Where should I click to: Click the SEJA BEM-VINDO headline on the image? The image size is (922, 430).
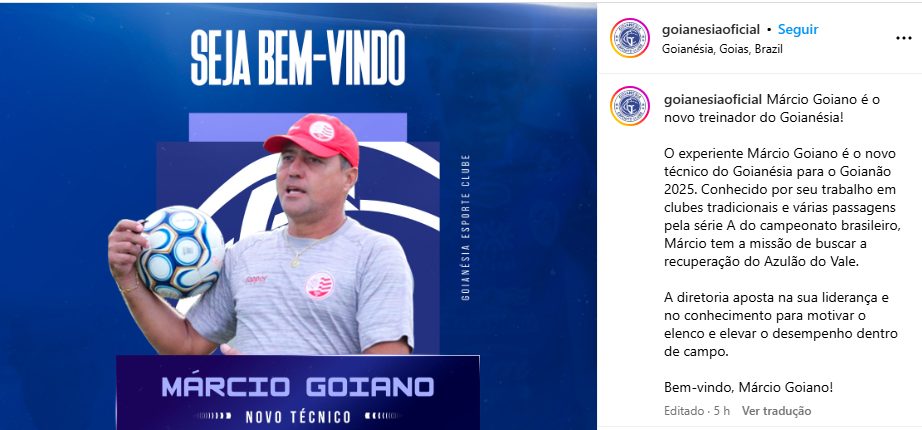[298, 58]
